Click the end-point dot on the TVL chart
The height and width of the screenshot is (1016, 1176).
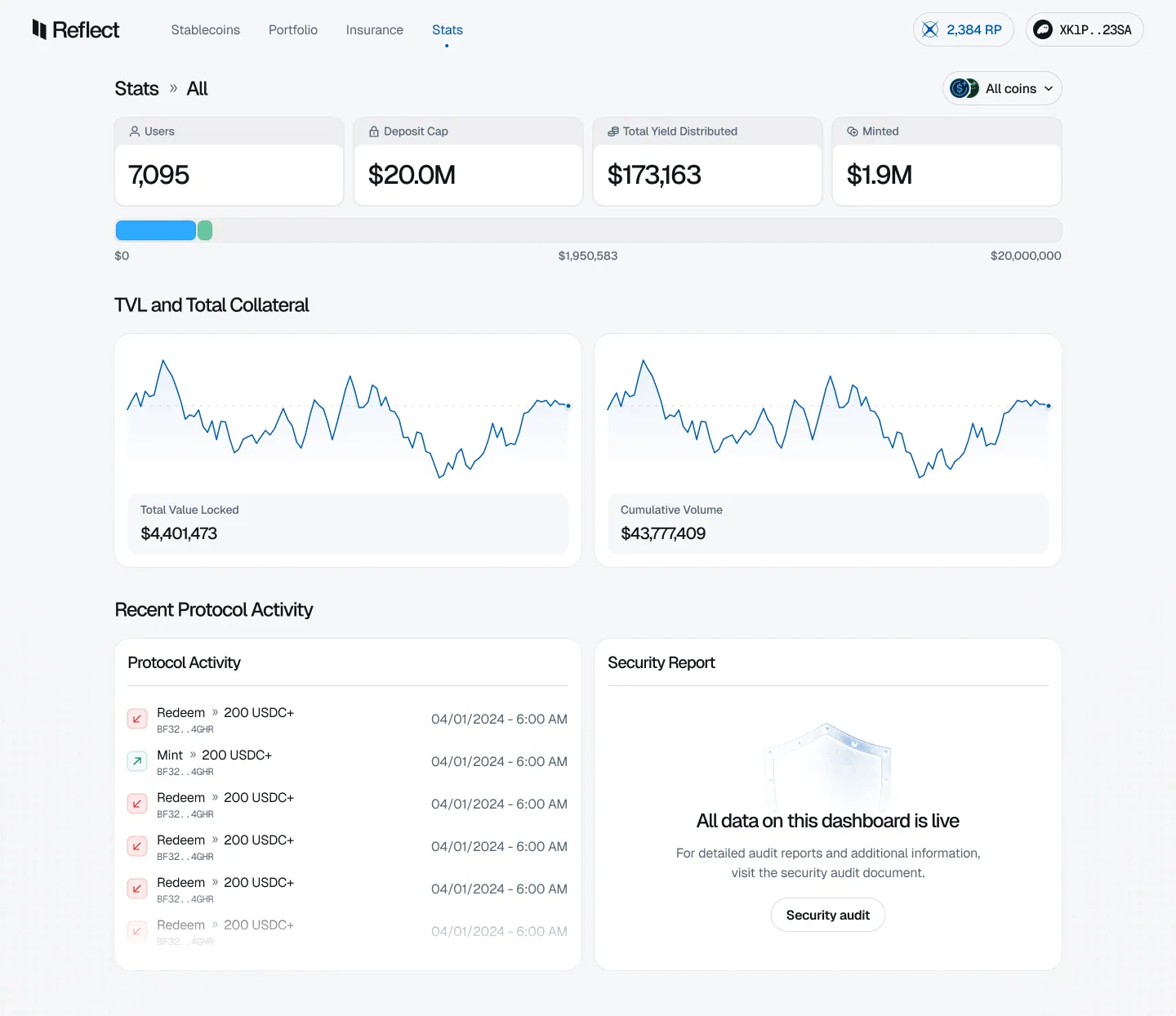pyautogui.click(x=568, y=406)
